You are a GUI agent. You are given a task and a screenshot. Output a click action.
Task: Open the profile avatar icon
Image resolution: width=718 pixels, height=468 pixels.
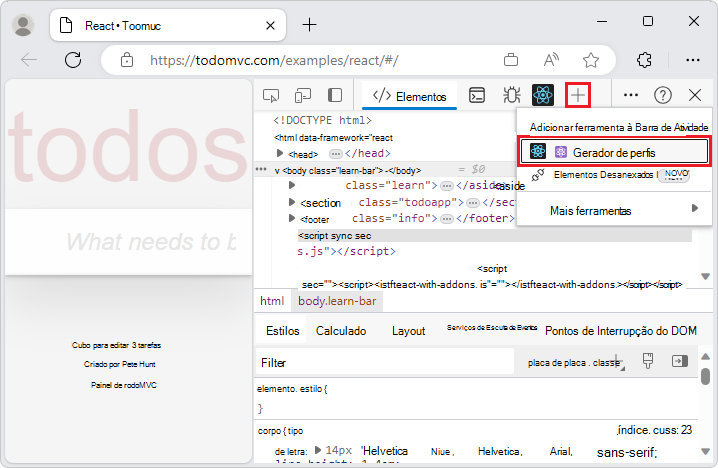click(x=23, y=25)
